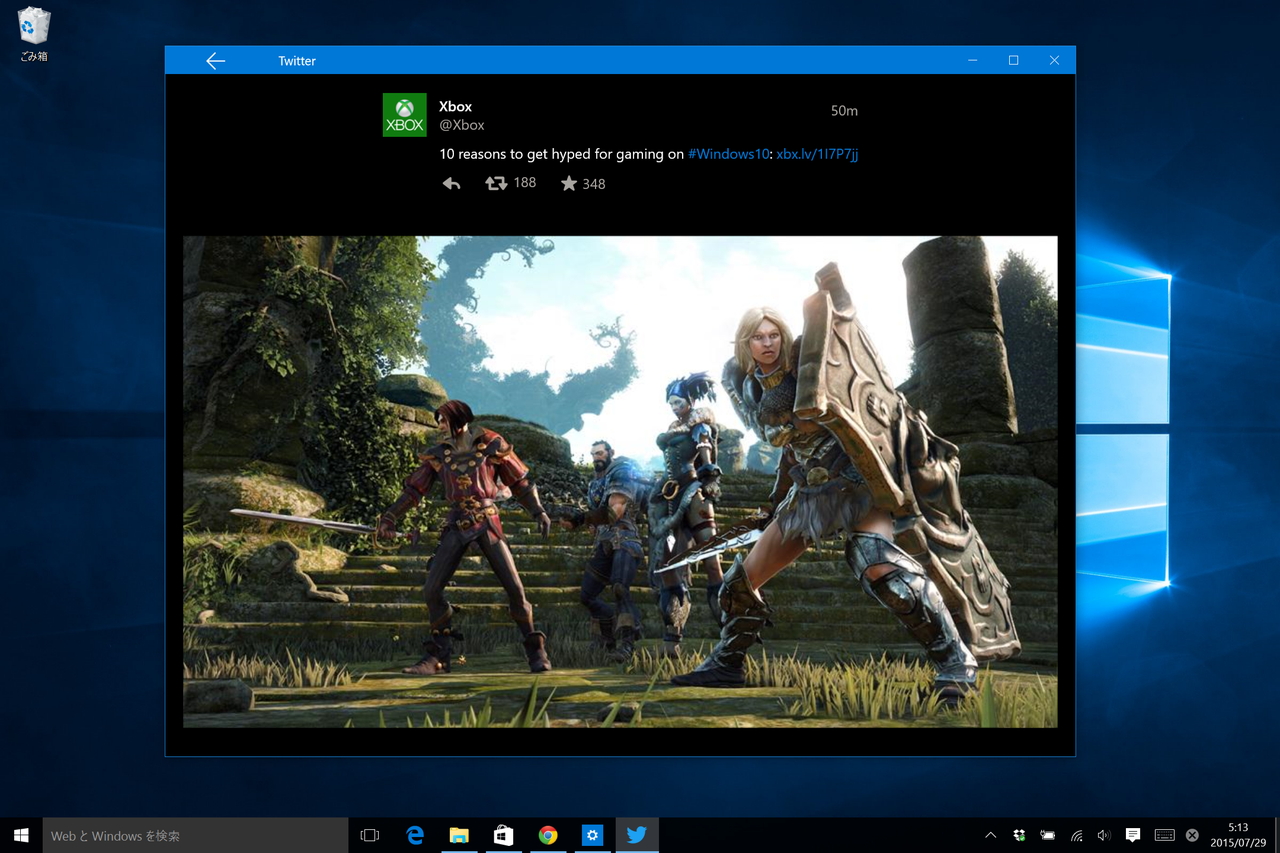Screen dimensions: 1280x853
Task: Close the Twitter window
Action: pyautogui.click(x=1054, y=60)
